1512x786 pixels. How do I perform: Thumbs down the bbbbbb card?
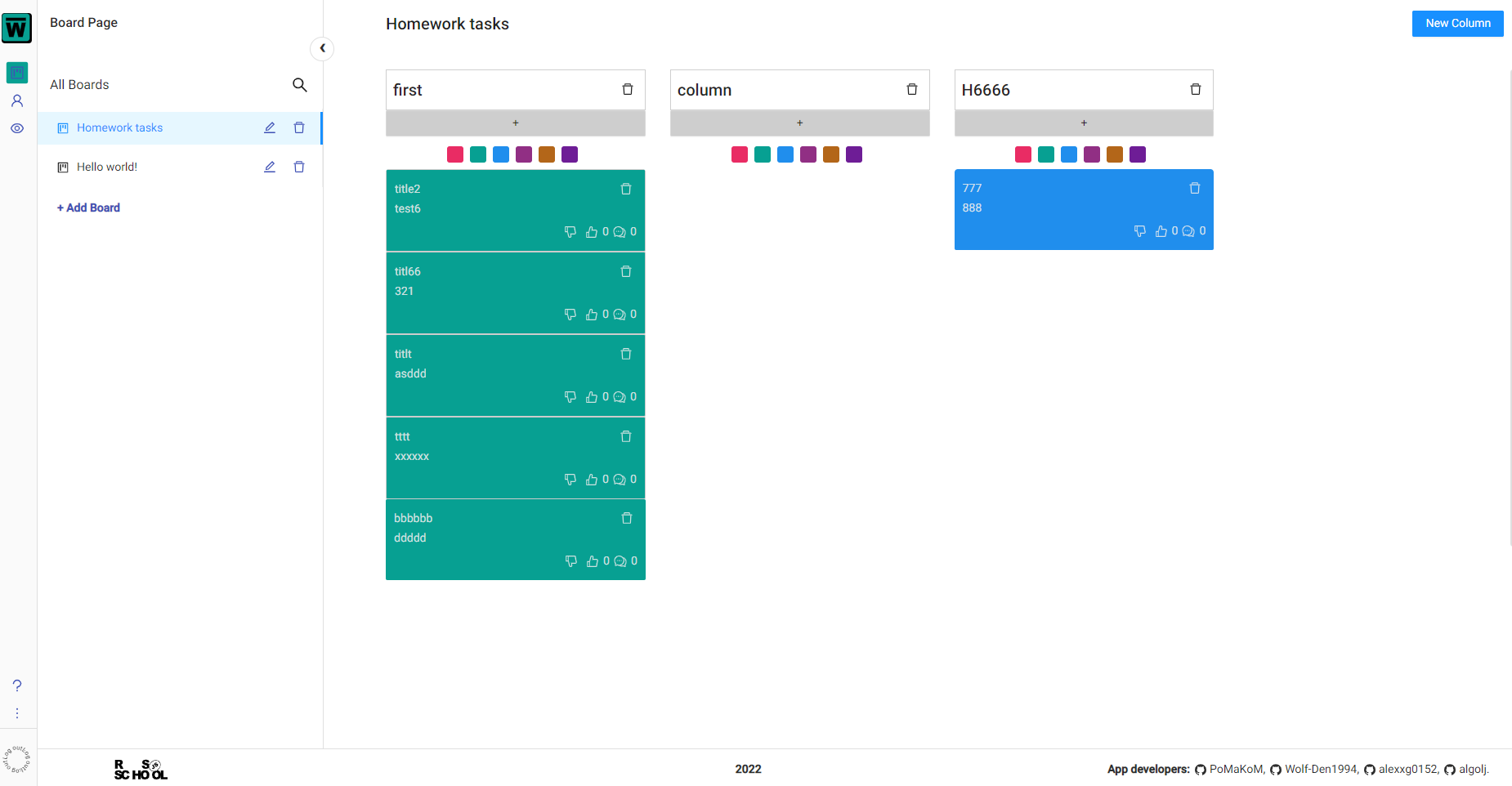571,561
